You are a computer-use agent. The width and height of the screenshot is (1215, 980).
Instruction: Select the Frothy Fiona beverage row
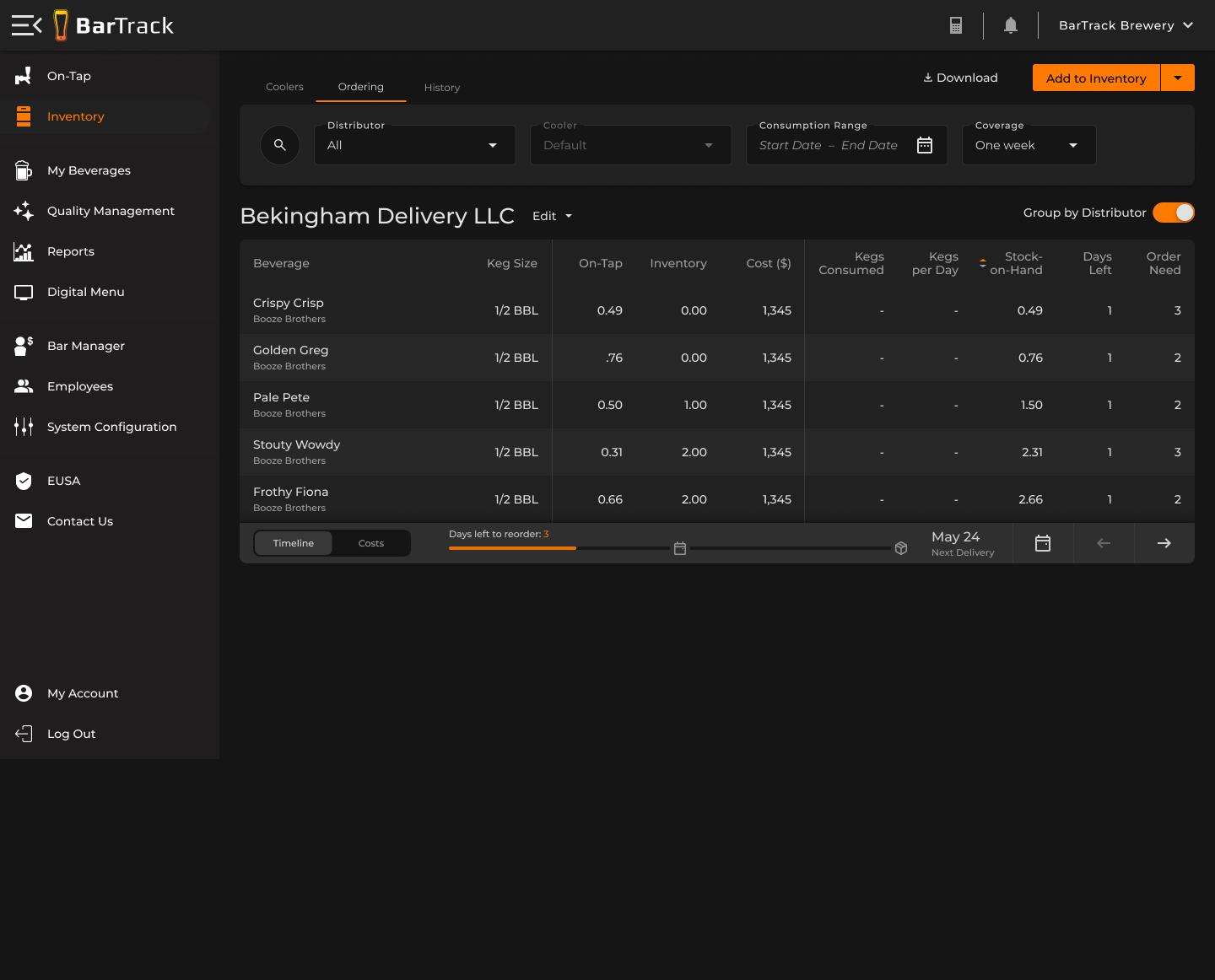717,499
